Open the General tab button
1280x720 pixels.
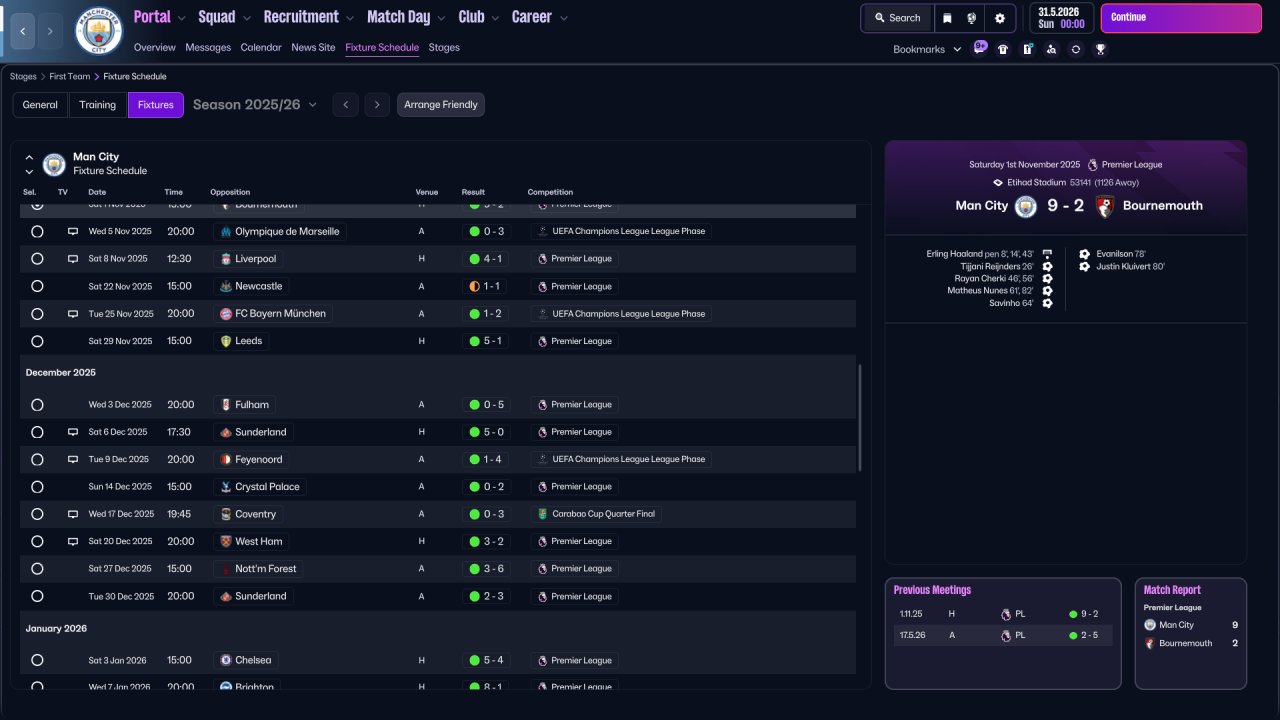click(x=40, y=105)
